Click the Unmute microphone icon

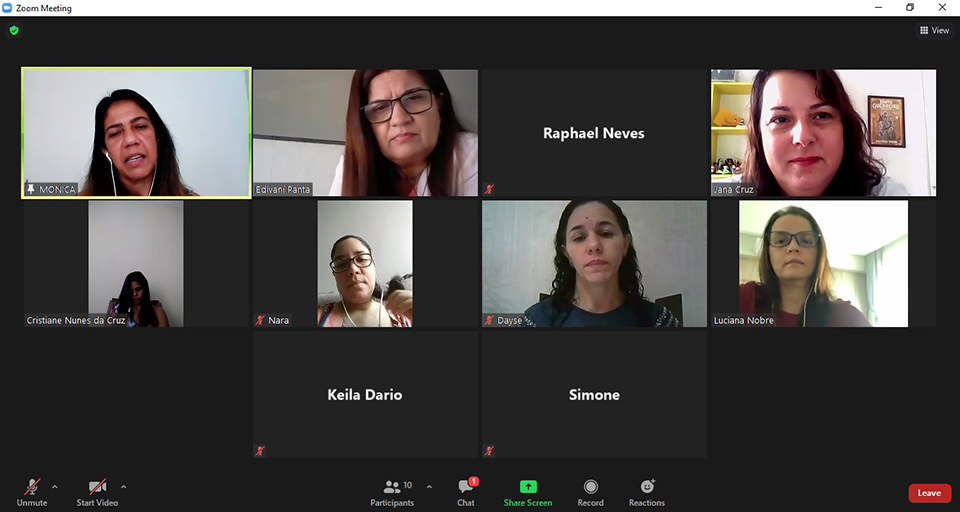32,487
